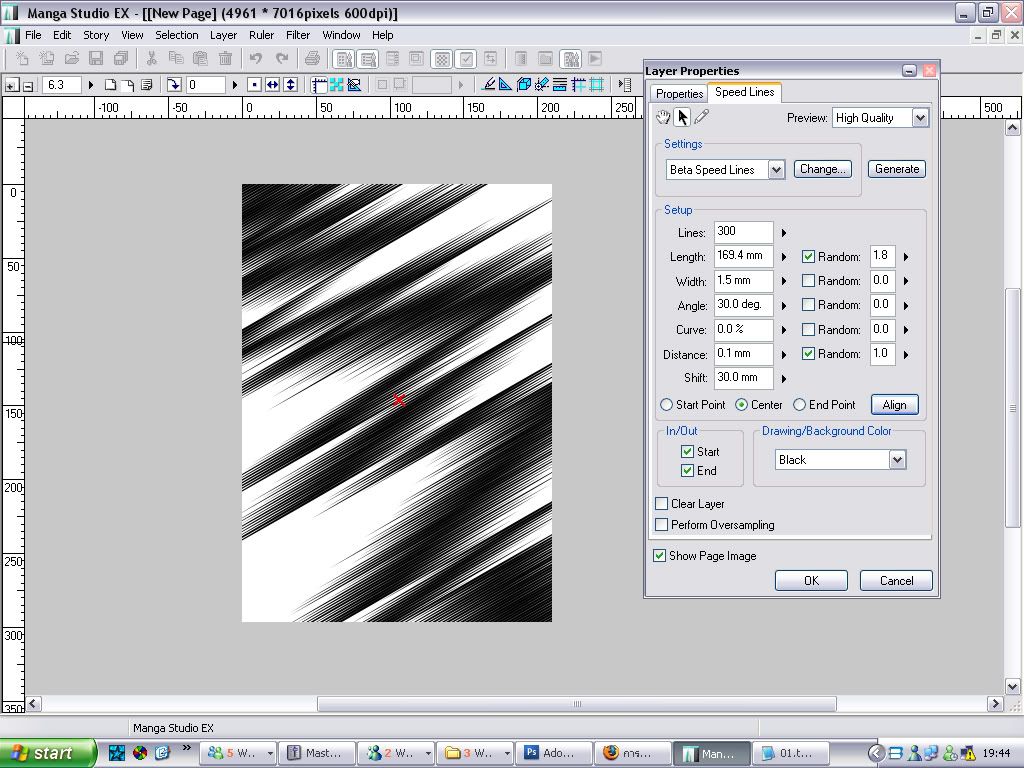
Task: Expand the Length Random value arrow
Action: pos(906,257)
